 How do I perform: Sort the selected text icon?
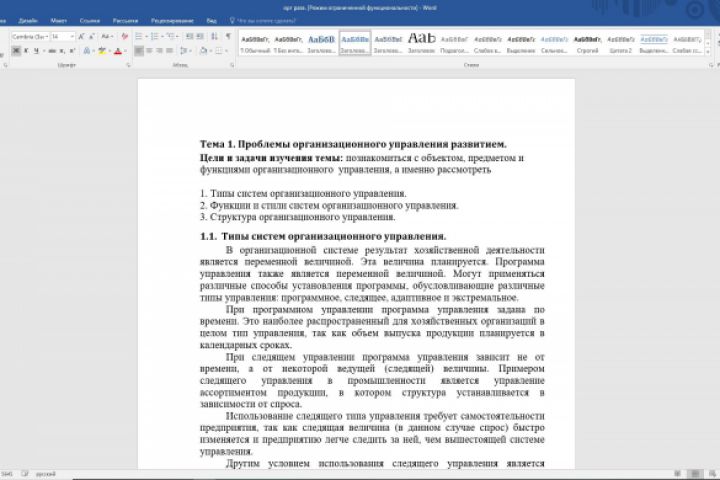point(214,36)
